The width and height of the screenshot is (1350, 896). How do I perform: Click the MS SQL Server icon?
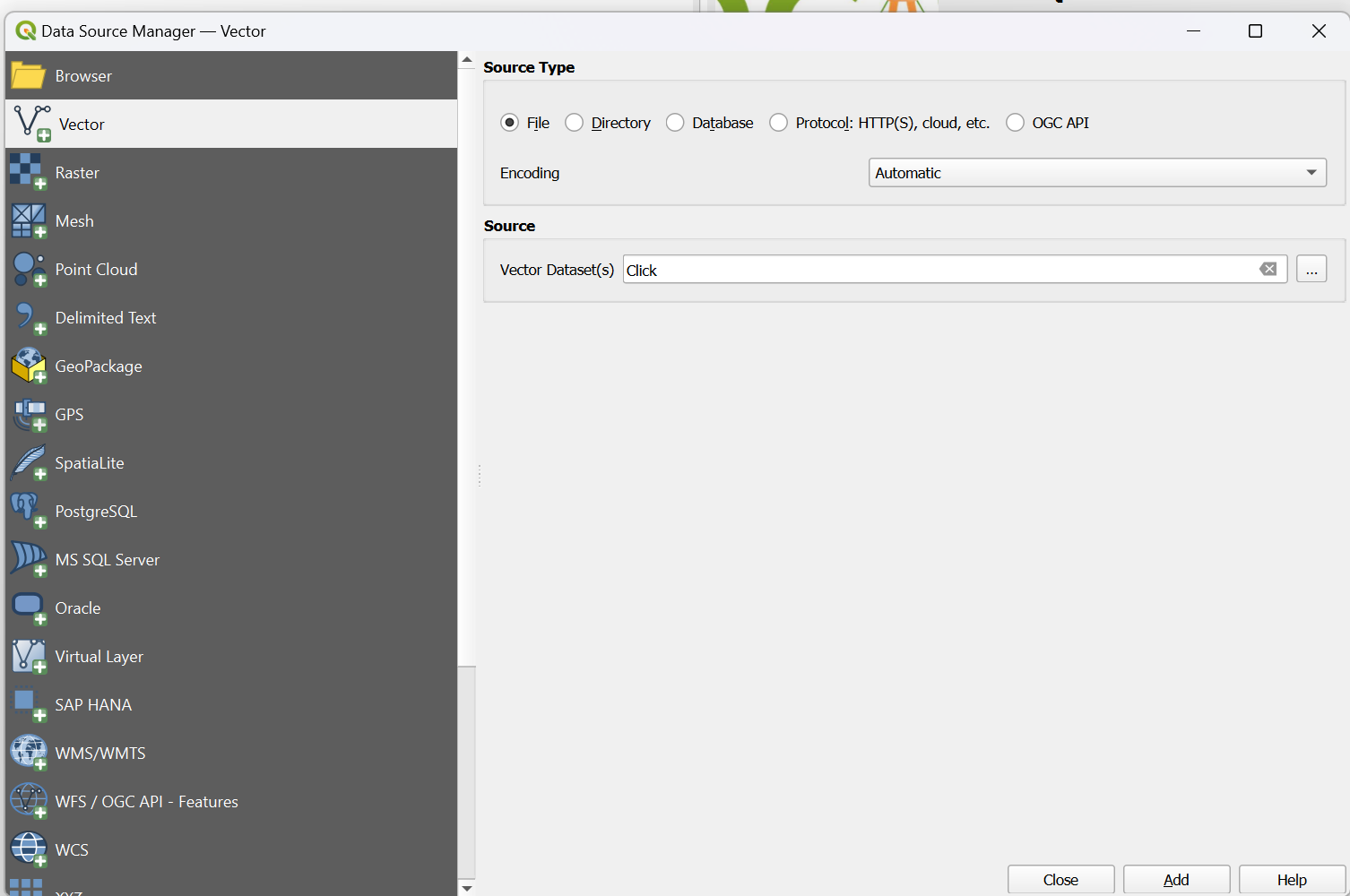tap(28, 559)
